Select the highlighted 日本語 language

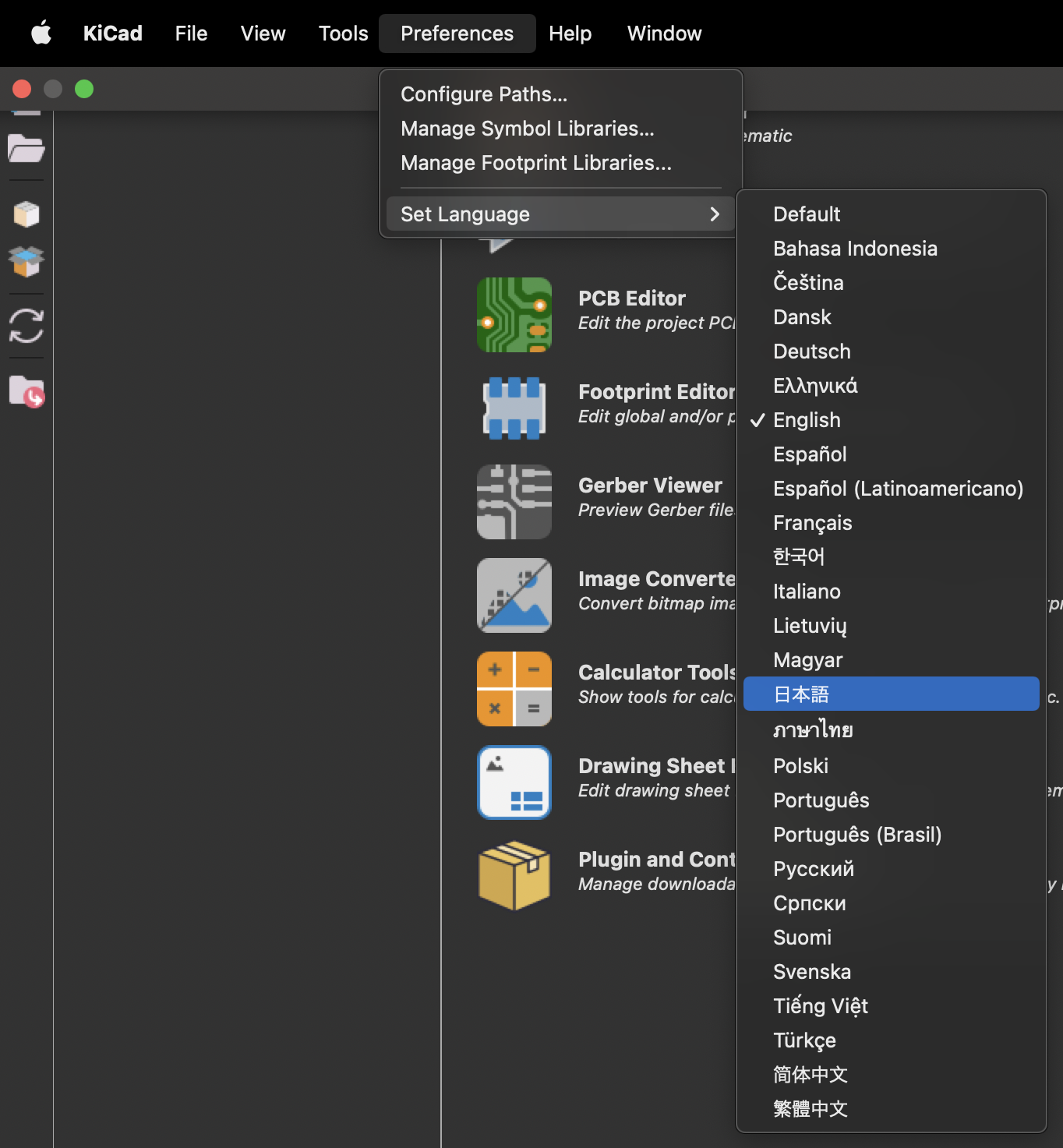(x=892, y=694)
